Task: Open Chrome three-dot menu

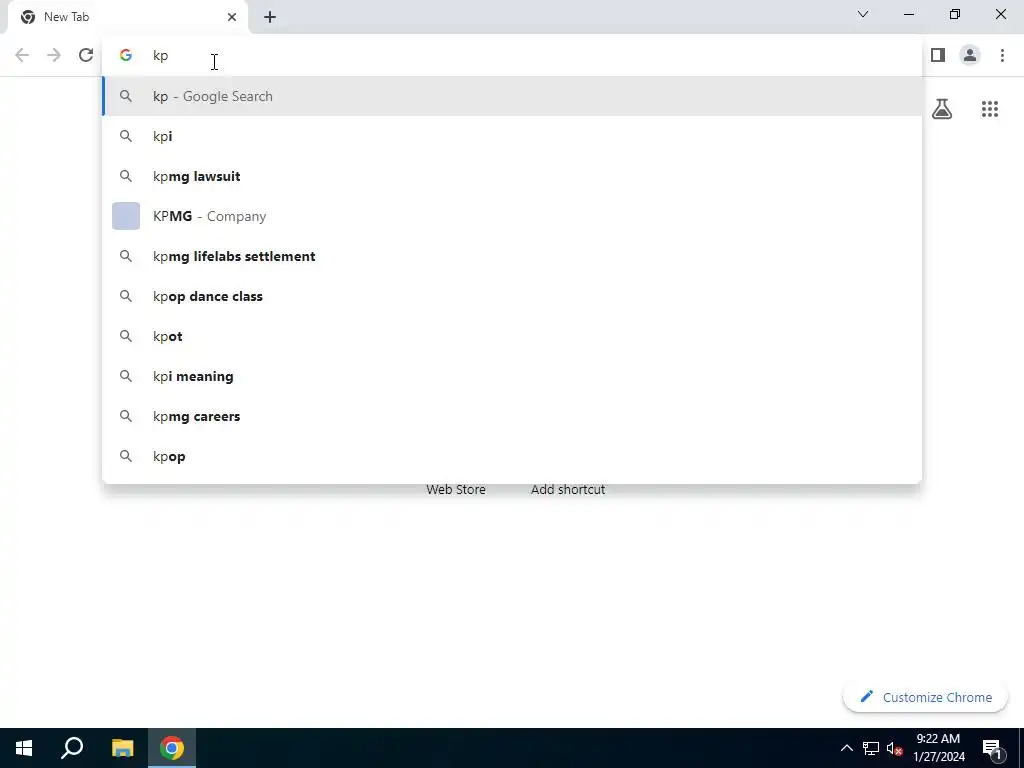Action: 1002,56
